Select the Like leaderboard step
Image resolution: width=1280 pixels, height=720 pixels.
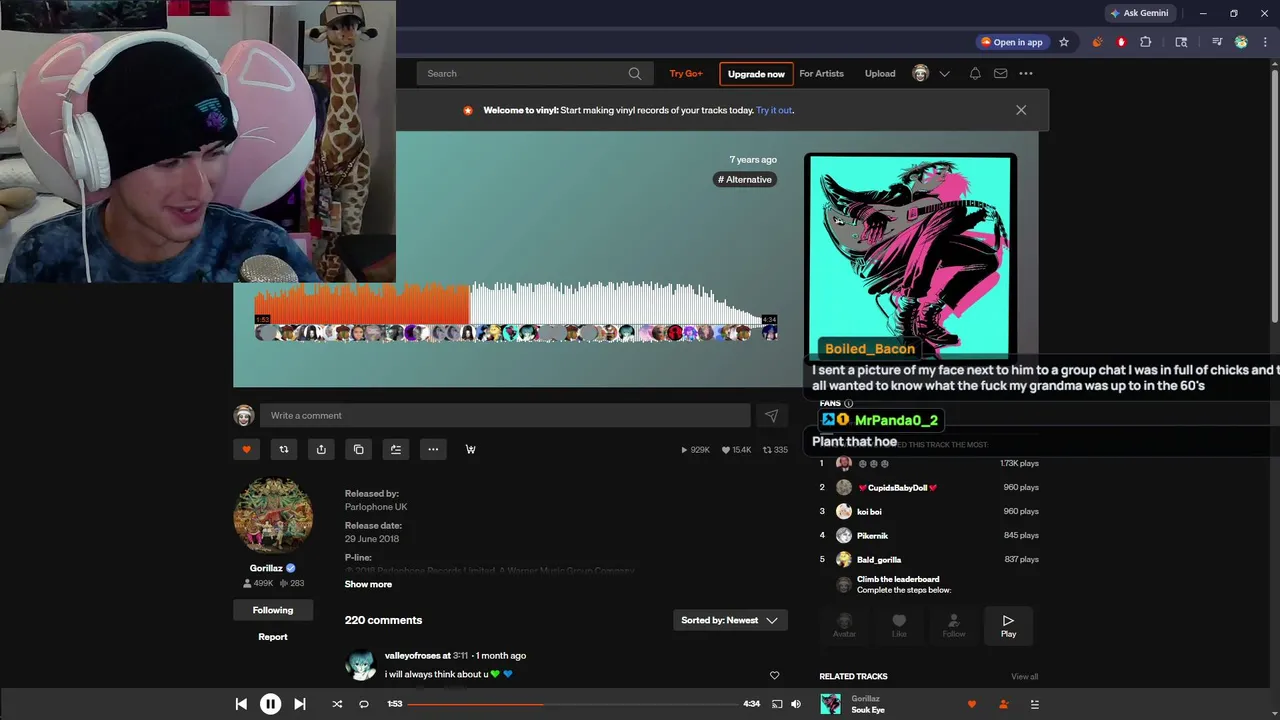[899, 625]
